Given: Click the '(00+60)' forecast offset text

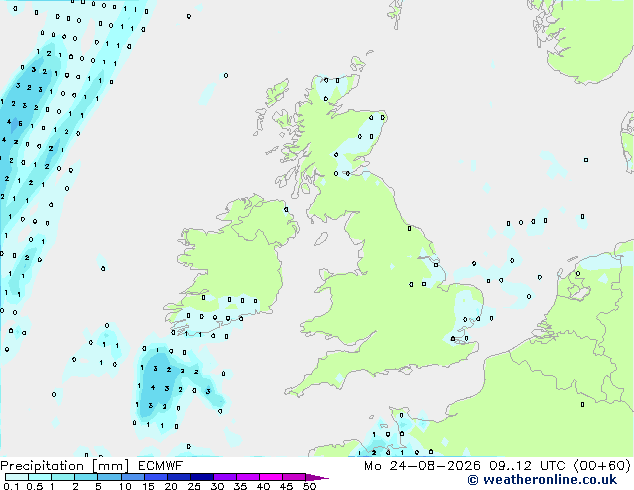Looking at the screenshot, I should (602, 466).
